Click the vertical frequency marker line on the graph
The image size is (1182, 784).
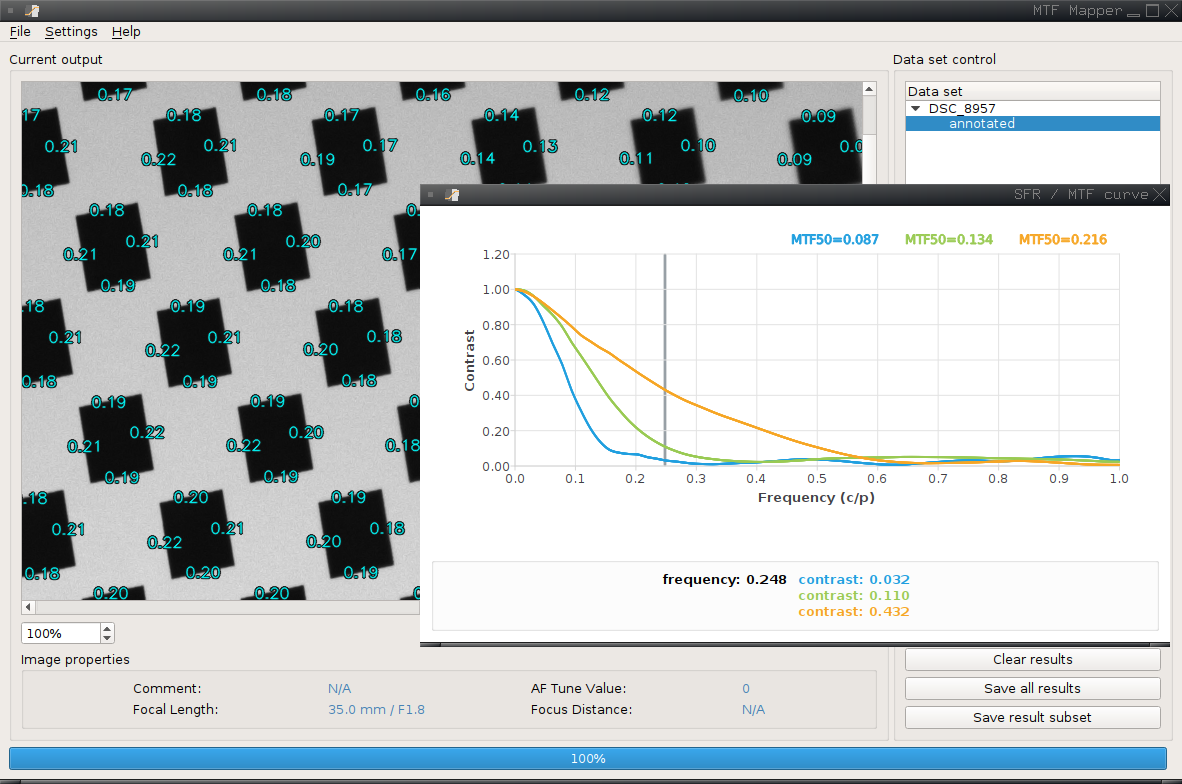[x=664, y=360]
